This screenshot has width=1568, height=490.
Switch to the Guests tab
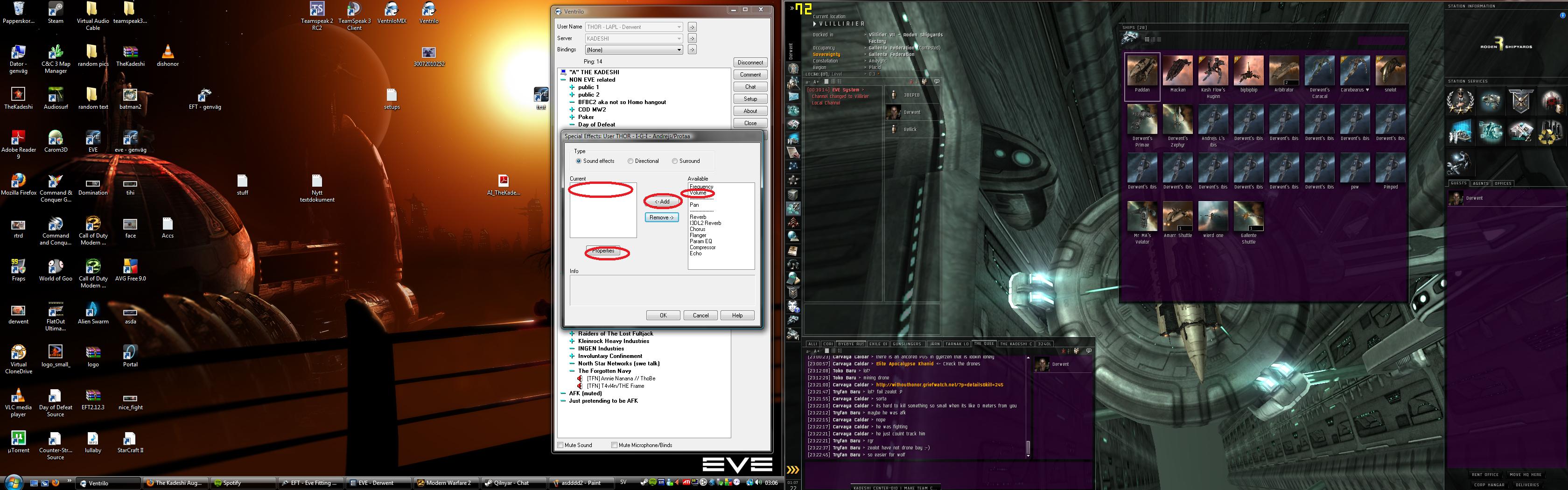click(1458, 183)
